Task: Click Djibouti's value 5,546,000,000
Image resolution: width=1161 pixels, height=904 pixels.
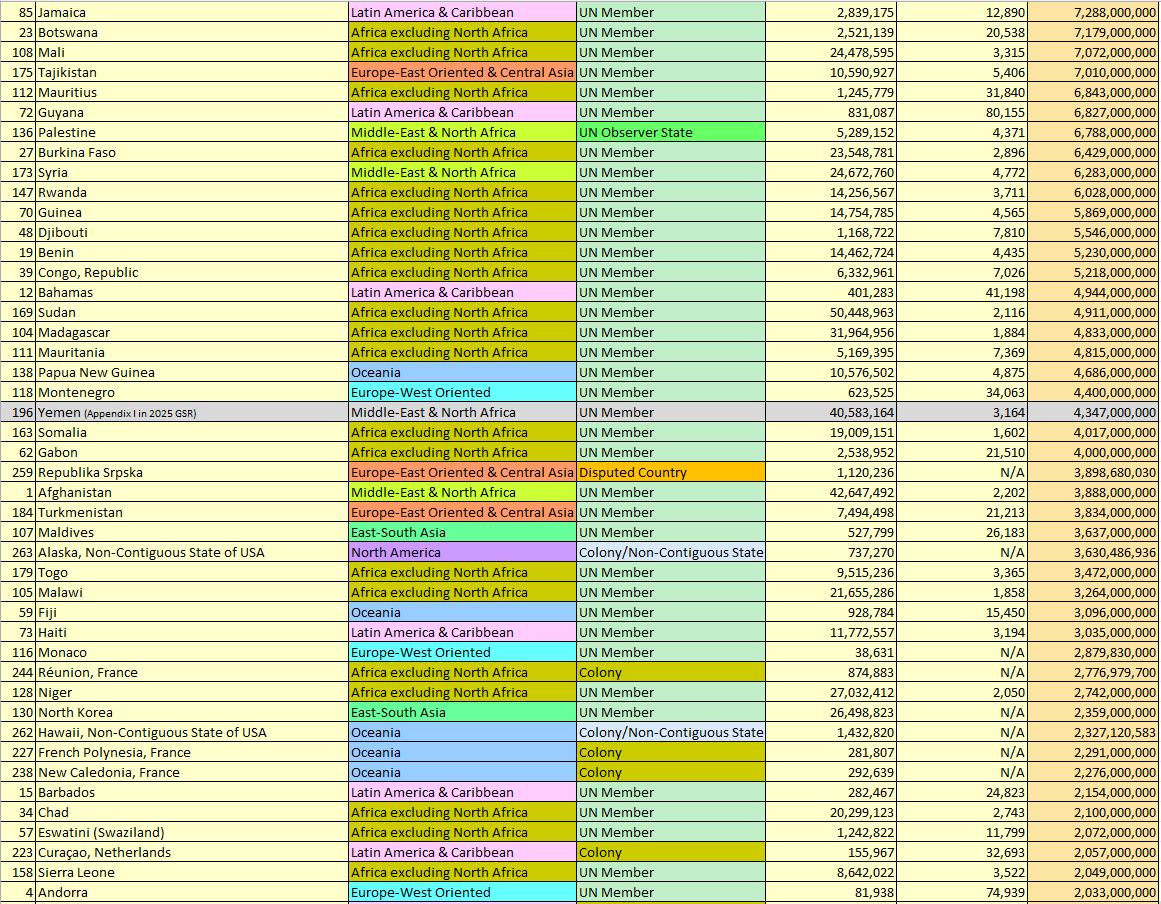Action: 1094,232
